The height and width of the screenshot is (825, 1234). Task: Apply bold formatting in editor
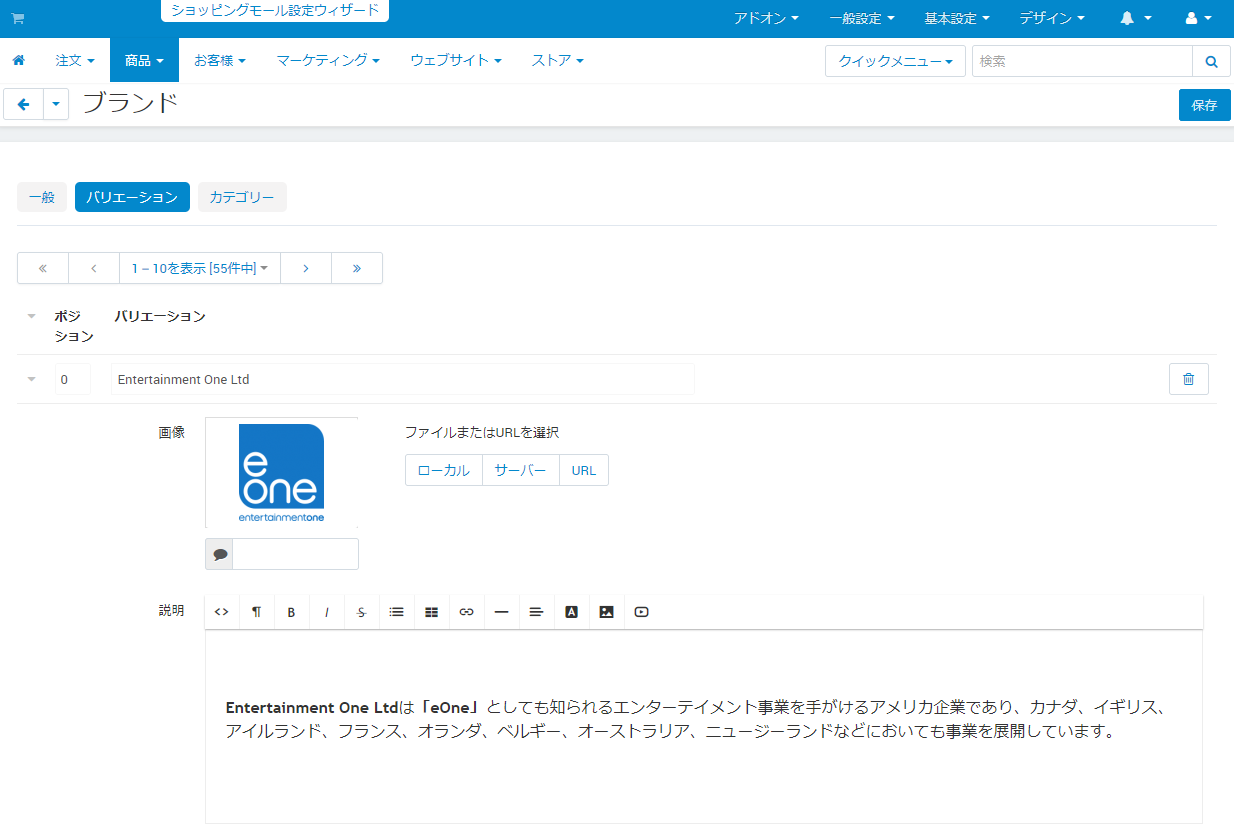click(292, 612)
